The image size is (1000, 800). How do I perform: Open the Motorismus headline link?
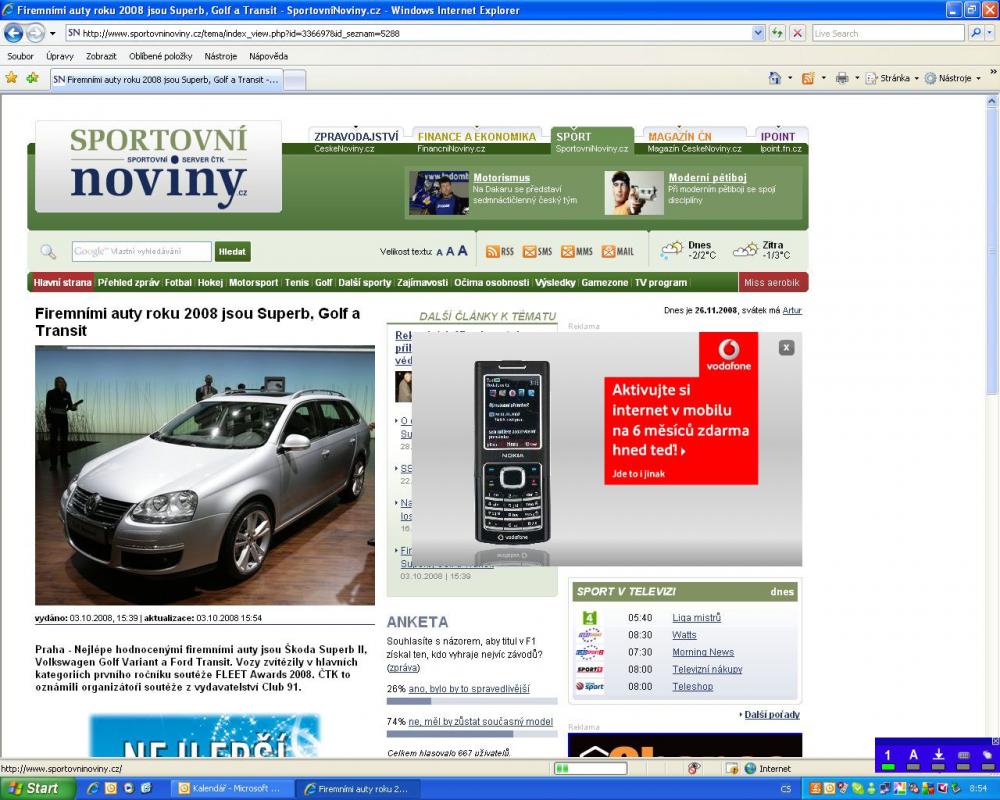tap(501, 178)
